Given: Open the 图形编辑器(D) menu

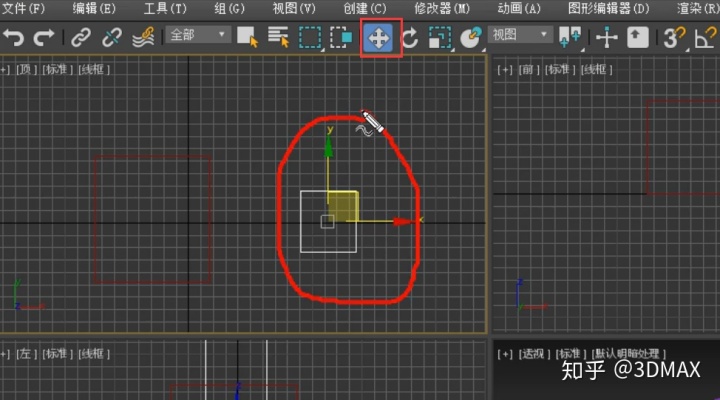Looking at the screenshot, I should click(x=609, y=8).
